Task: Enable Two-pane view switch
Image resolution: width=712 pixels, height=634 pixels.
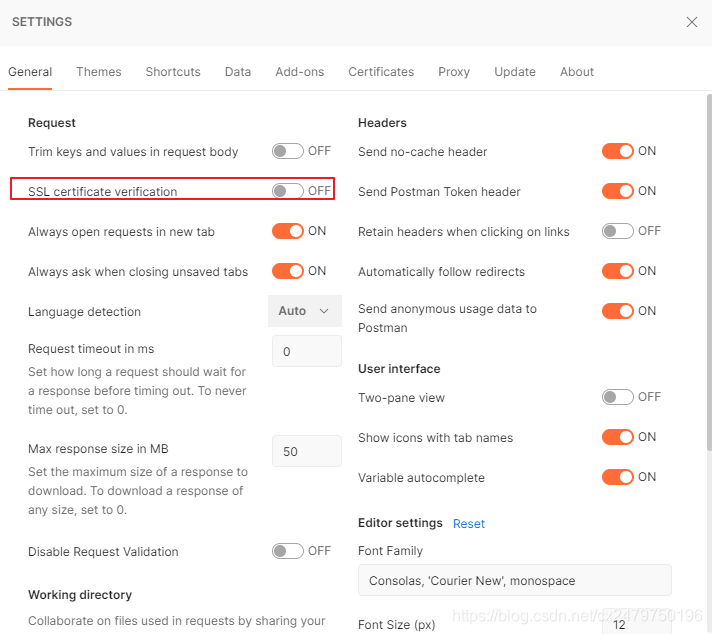Action: pos(618,397)
